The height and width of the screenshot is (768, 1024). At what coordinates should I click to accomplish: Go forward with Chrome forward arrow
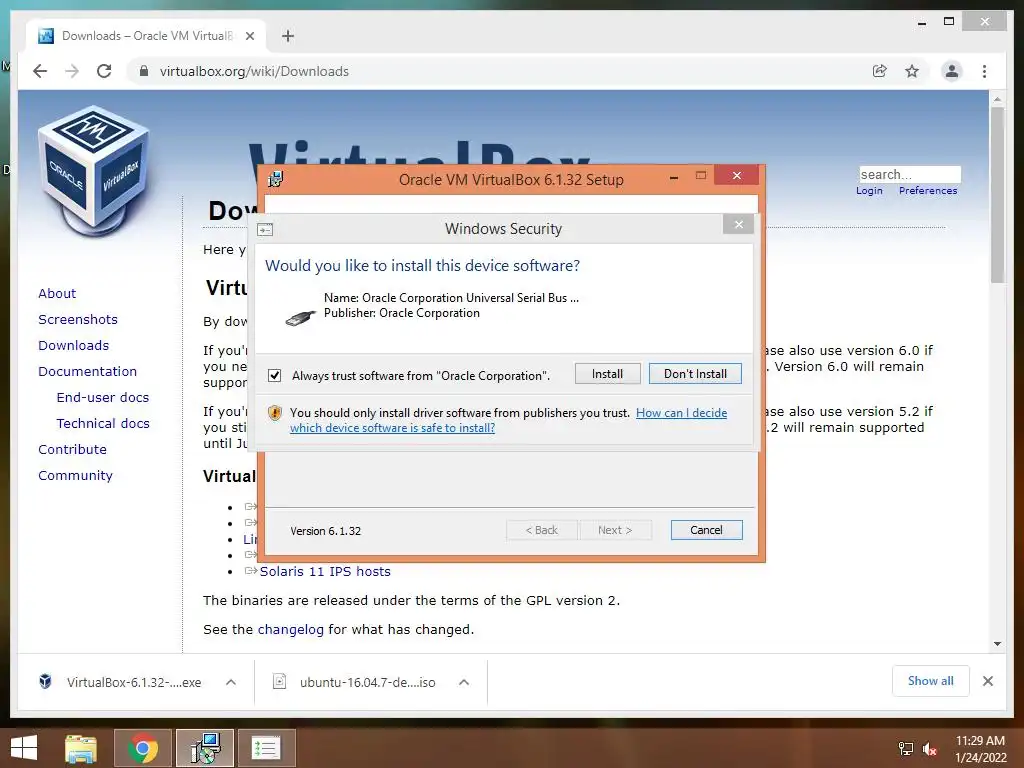coord(72,71)
